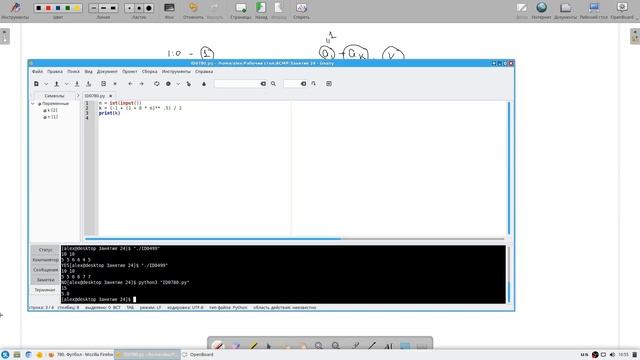Click Geany's reload file toolbar icon

point(104,84)
